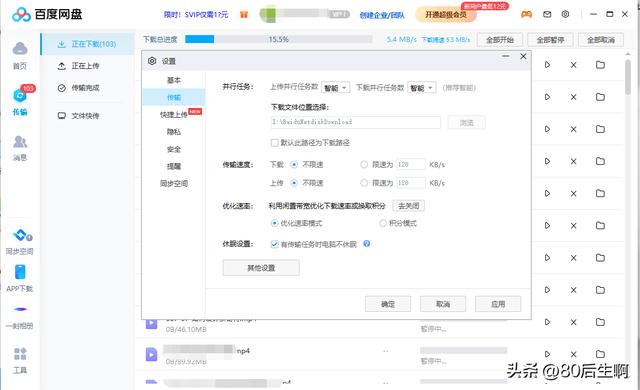Click 开通超级会员 button
This screenshot has height=390, width=640.
point(446,15)
